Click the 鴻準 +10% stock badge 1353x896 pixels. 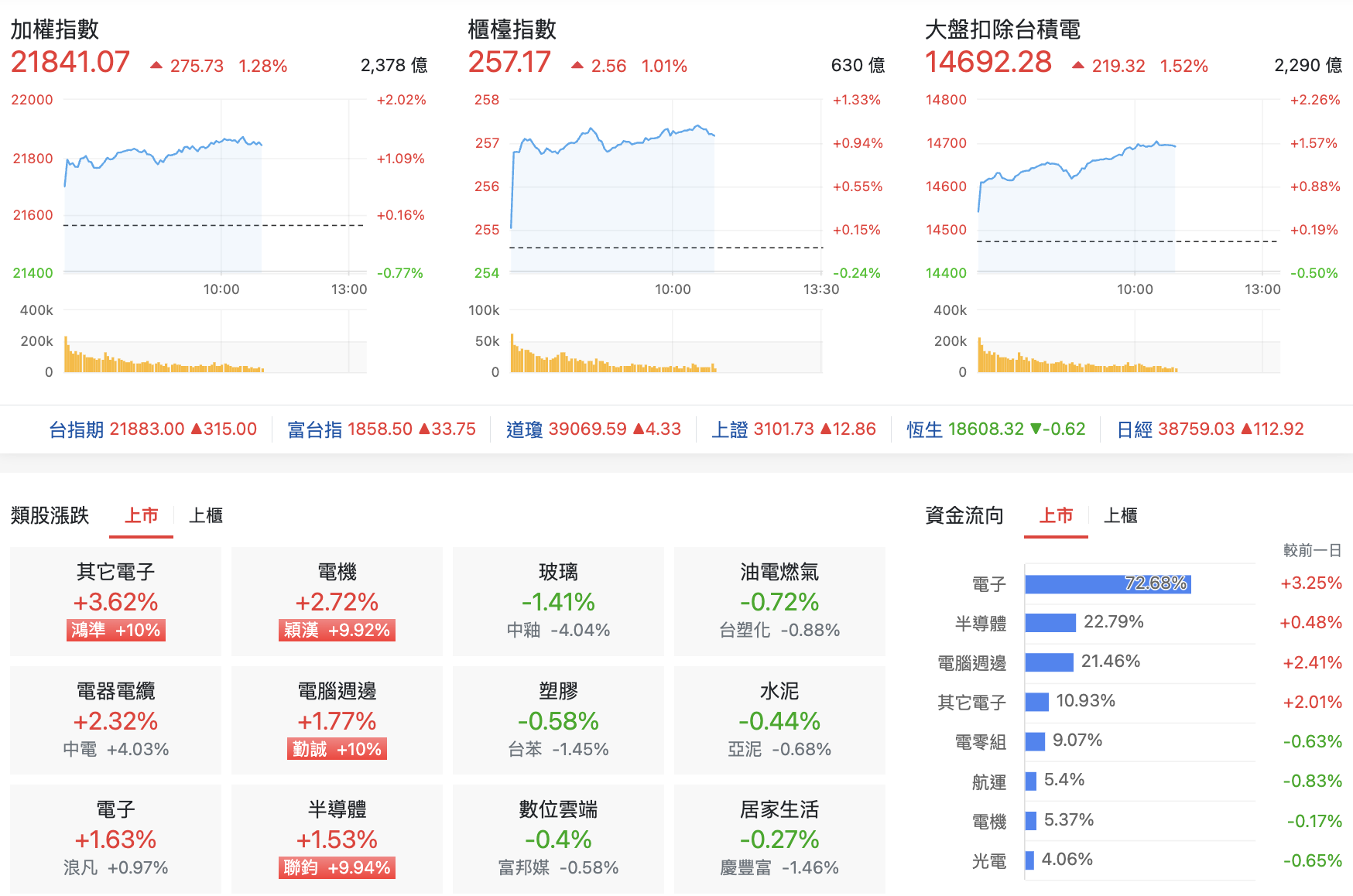pos(115,630)
